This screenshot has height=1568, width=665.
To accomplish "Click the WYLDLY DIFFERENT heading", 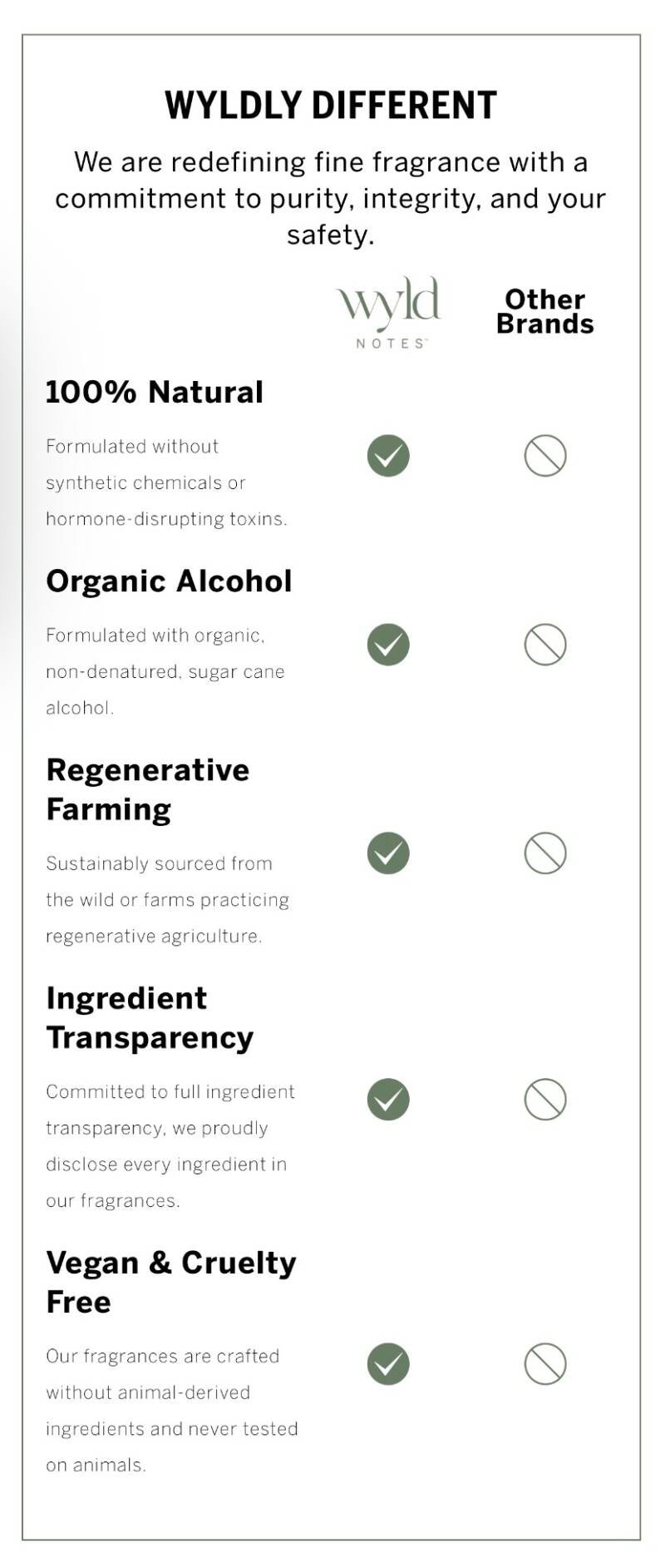I will (x=331, y=106).
